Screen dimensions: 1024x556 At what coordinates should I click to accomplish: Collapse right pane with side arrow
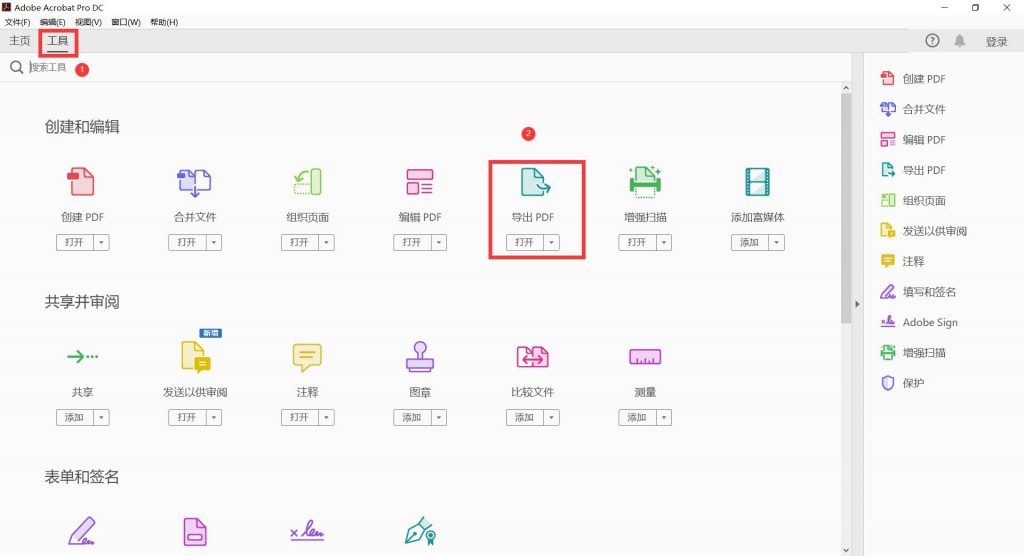[x=857, y=304]
